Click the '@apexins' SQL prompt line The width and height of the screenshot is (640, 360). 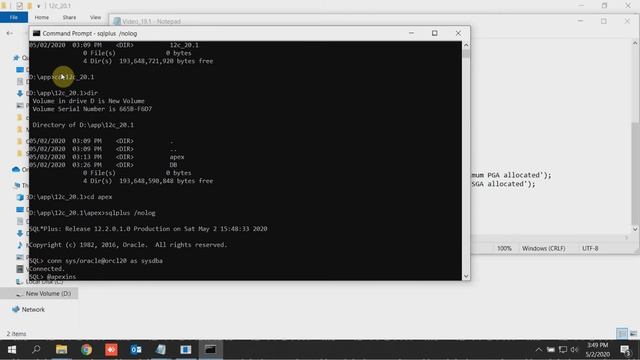coord(53,276)
